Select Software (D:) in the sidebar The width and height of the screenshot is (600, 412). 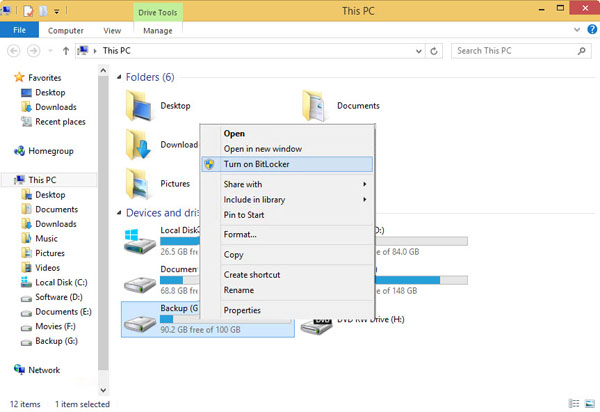click(59, 297)
